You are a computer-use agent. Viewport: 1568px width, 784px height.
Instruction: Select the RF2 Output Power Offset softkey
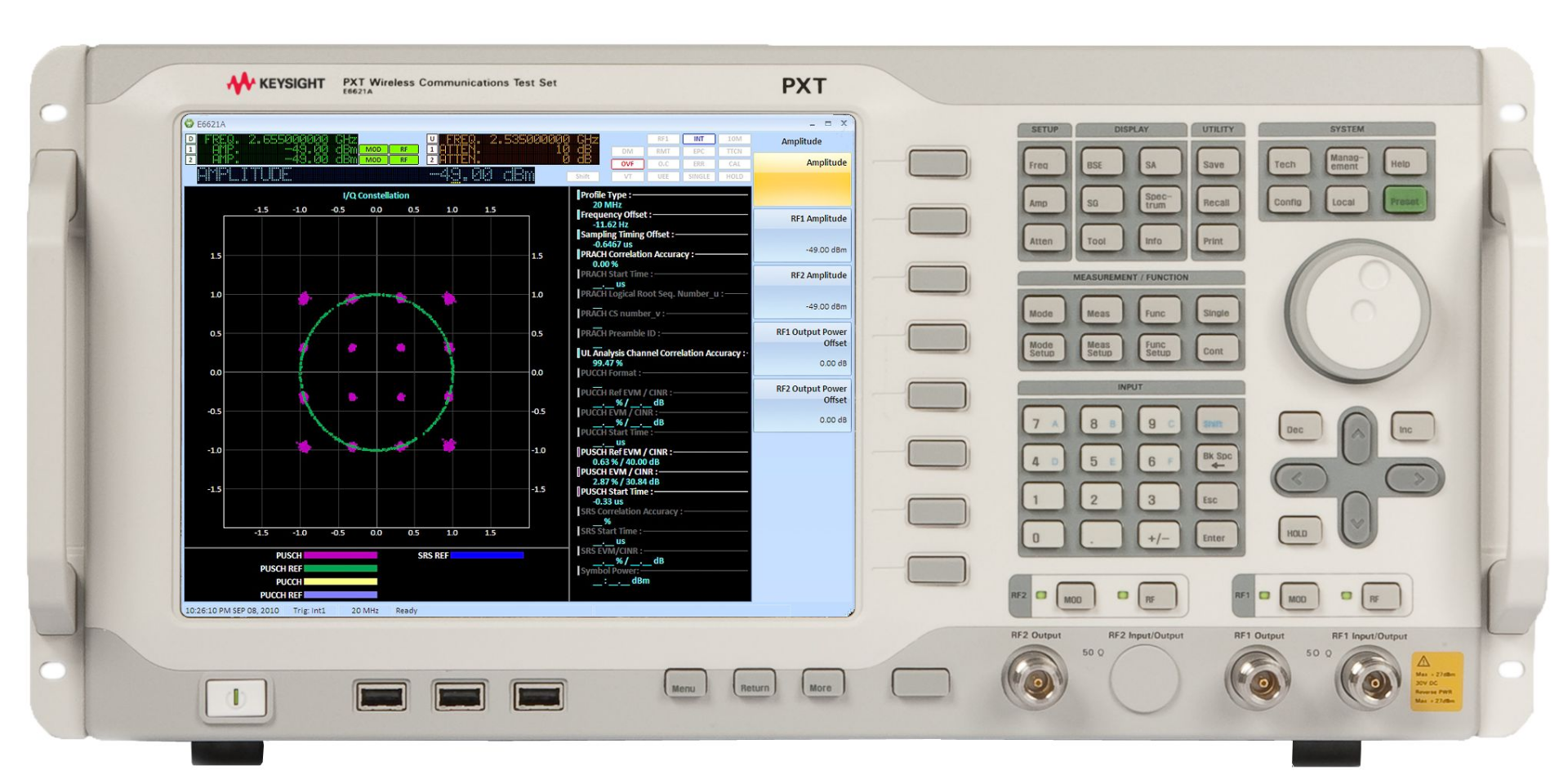802,406
